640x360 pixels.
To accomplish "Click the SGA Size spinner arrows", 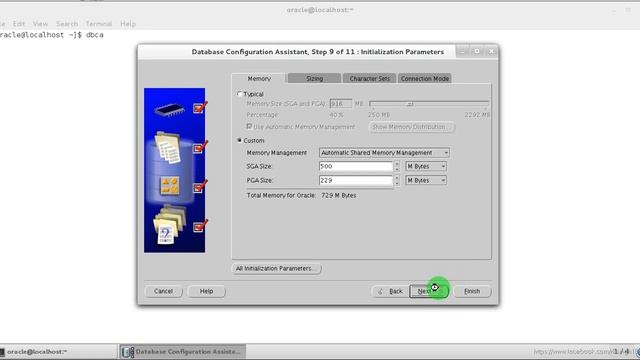I will 397,166.
